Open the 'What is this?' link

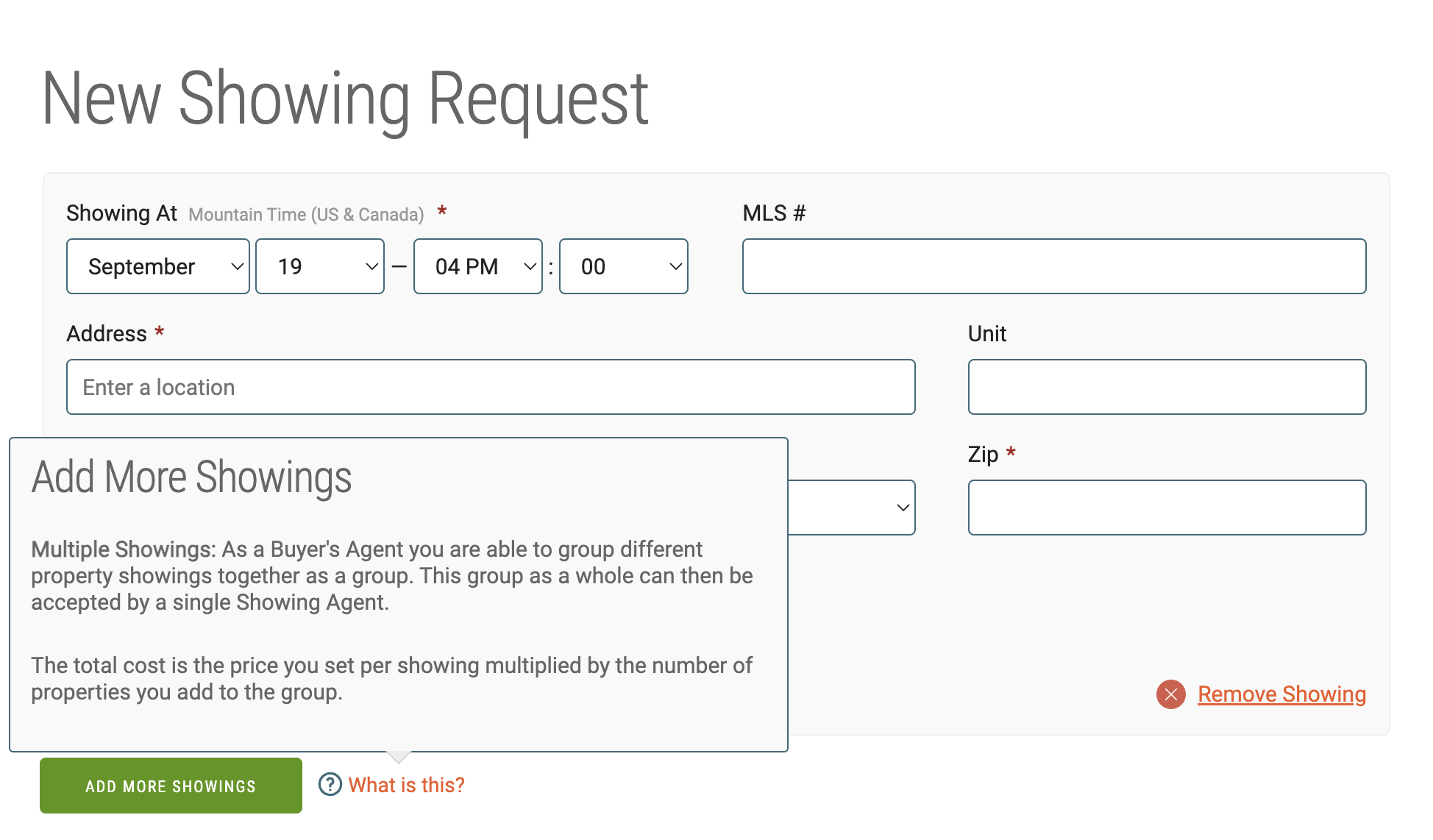(407, 785)
